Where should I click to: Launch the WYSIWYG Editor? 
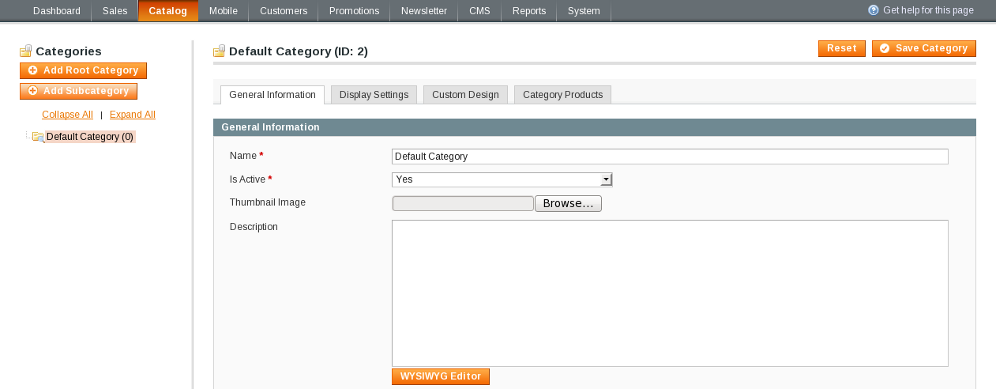pyautogui.click(x=441, y=376)
